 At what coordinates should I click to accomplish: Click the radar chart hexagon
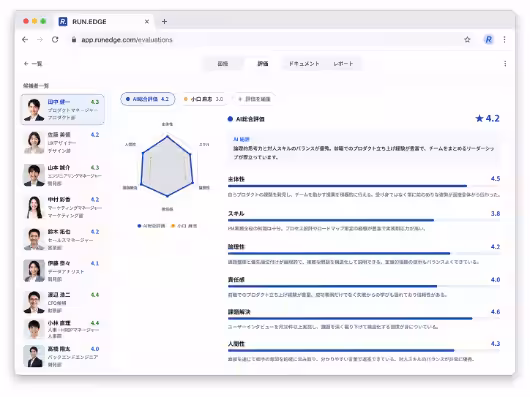tap(167, 166)
